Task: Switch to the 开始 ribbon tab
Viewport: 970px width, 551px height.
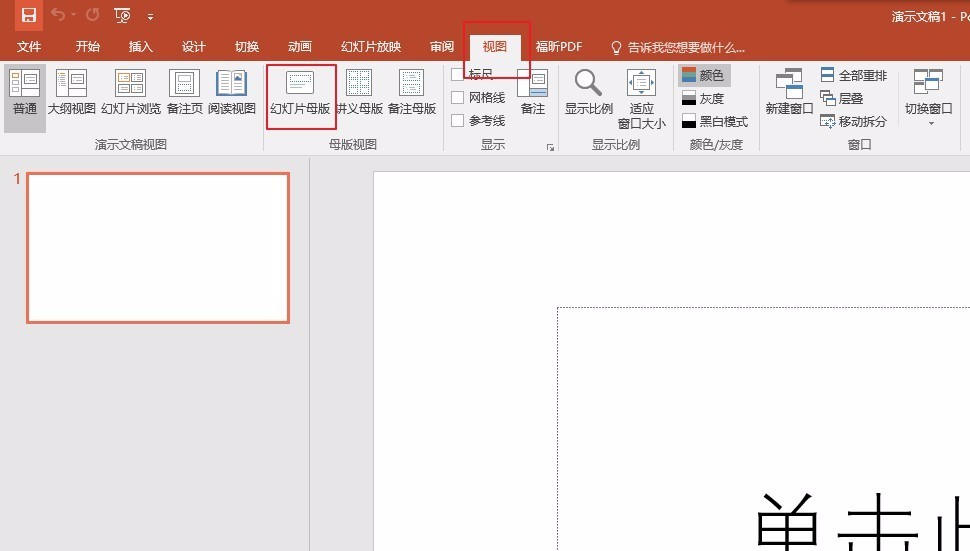Action: coord(87,46)
